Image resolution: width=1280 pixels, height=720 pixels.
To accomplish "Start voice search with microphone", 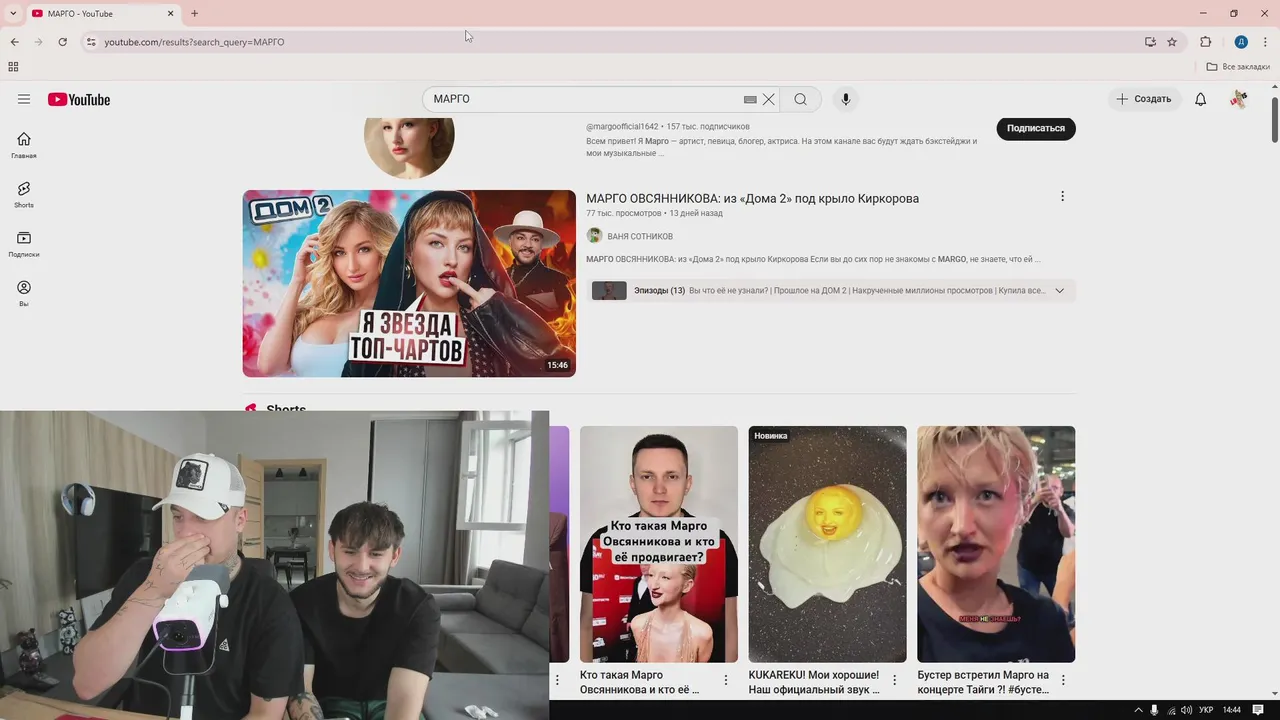I will [x=845, y=99].
